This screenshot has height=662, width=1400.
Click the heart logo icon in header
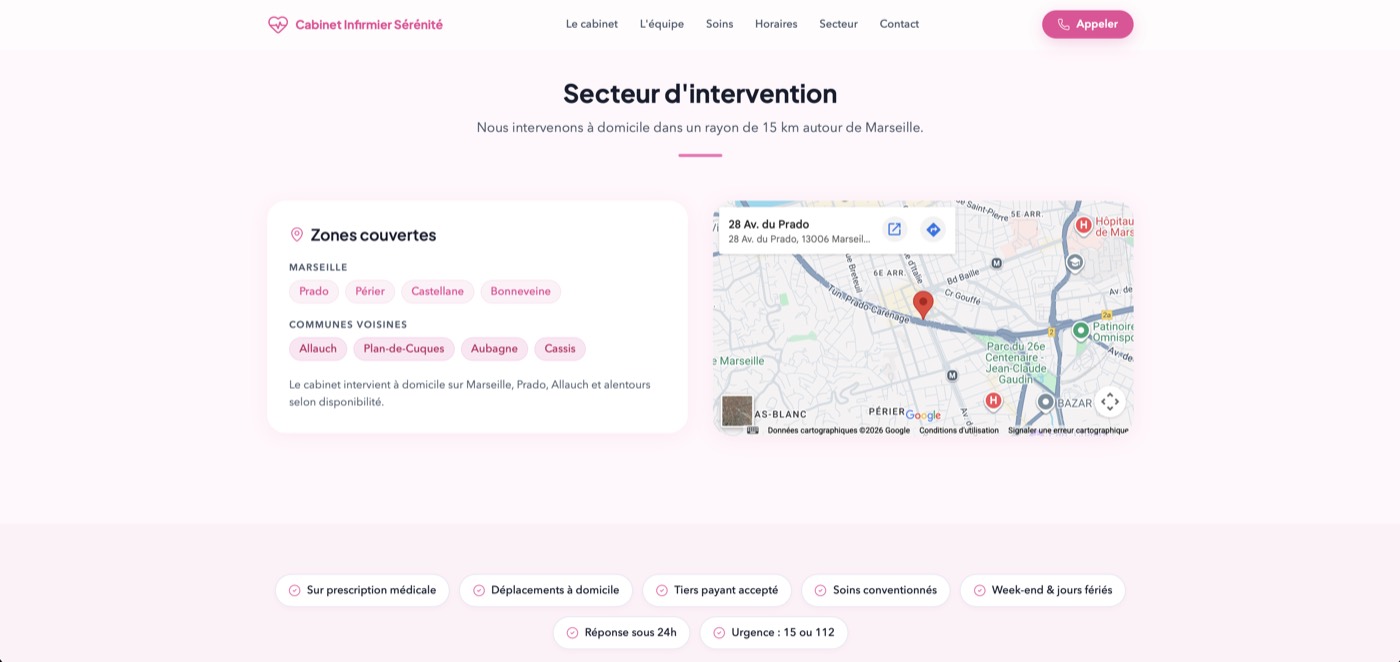[278, 24]
